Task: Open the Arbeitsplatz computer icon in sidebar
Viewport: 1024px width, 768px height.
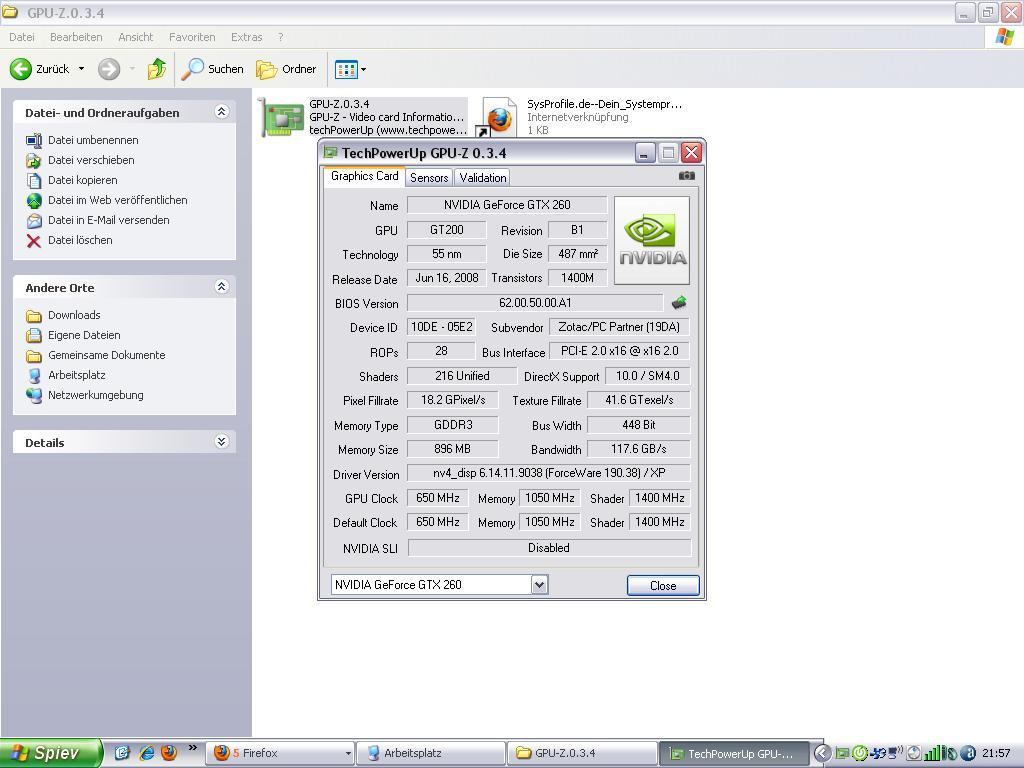Action: [34, 376]
